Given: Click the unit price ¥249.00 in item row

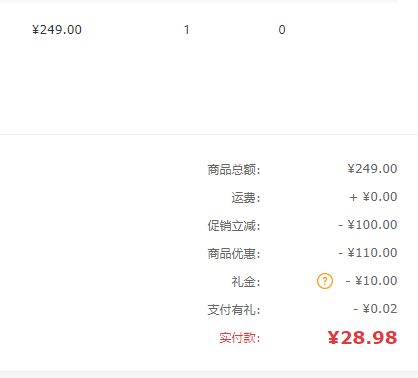Looking at the screenshot, I should (57, 30).
